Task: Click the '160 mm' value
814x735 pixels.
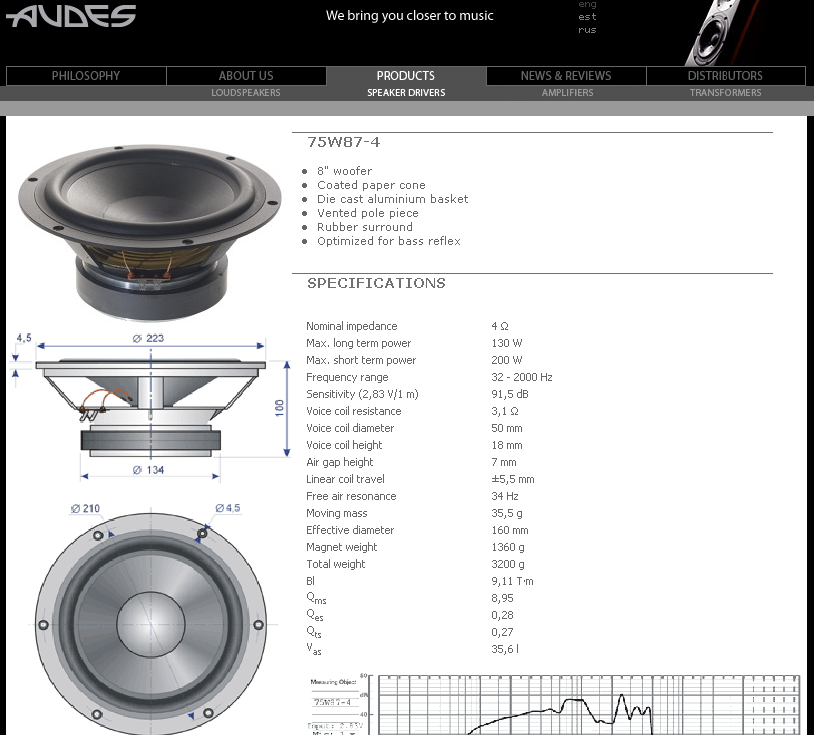Action: pyautogui.click(x=510, y=530)
